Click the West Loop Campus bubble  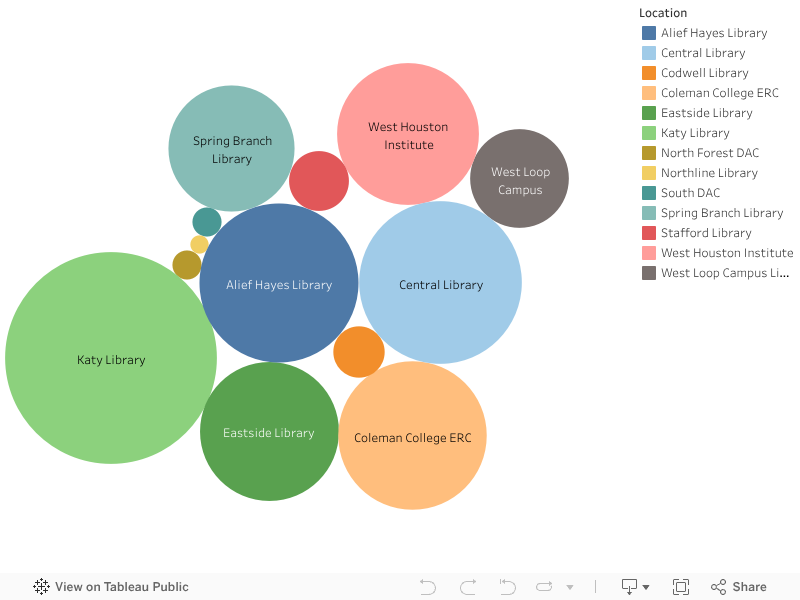coord(519,178)
